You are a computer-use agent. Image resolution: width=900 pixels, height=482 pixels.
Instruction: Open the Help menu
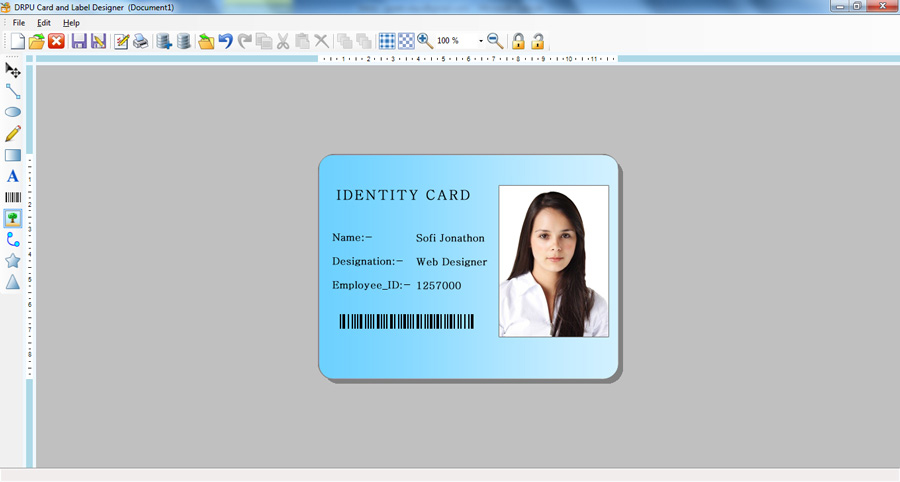pyautogui.click(x=71, y=23)
